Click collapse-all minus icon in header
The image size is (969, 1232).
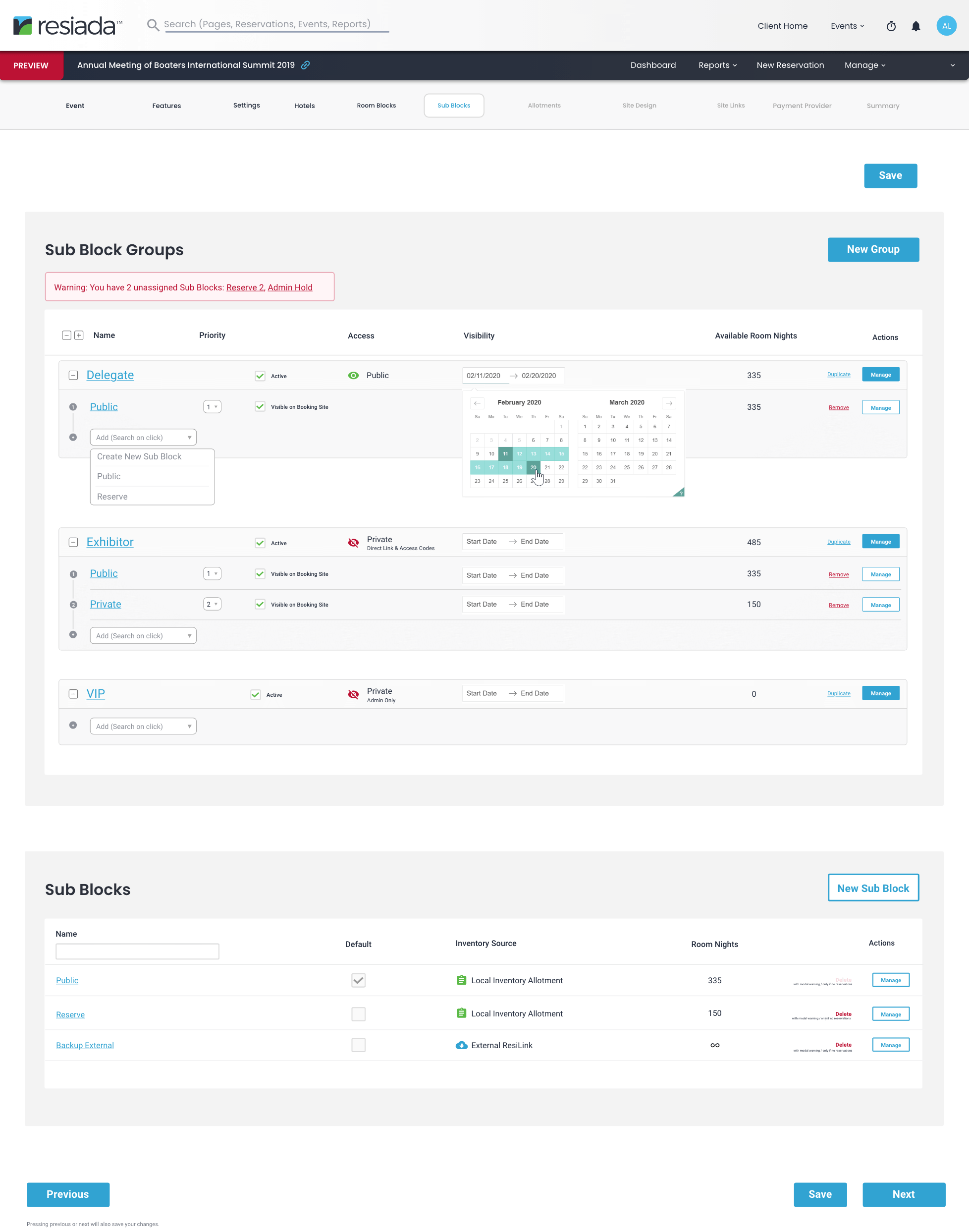coord(66,336)
